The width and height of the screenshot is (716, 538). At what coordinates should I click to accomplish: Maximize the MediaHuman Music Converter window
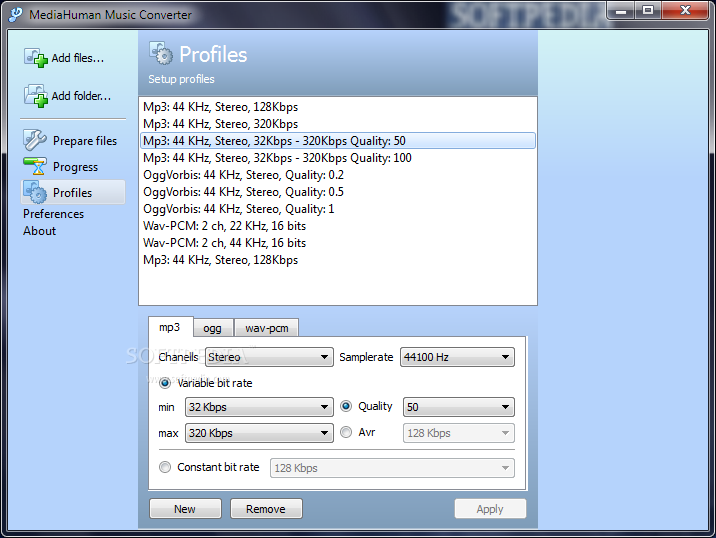[648, 11]
